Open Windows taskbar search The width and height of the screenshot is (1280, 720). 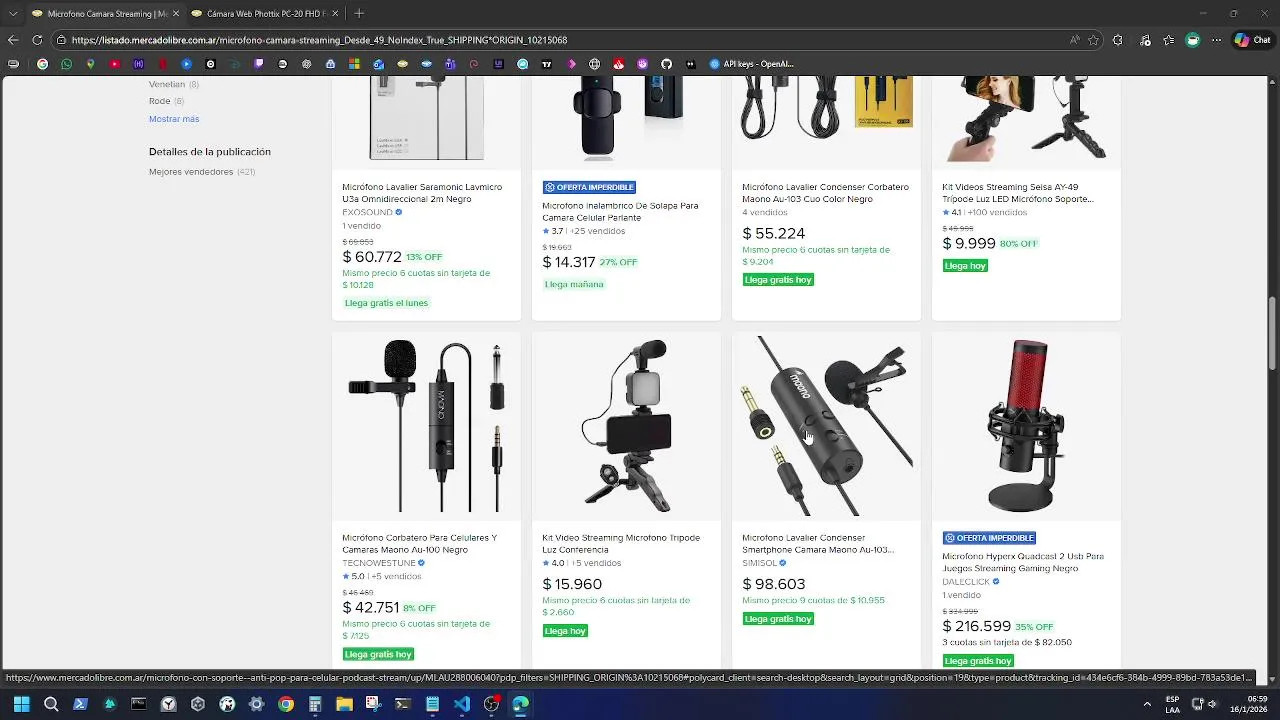pos(51,704)
